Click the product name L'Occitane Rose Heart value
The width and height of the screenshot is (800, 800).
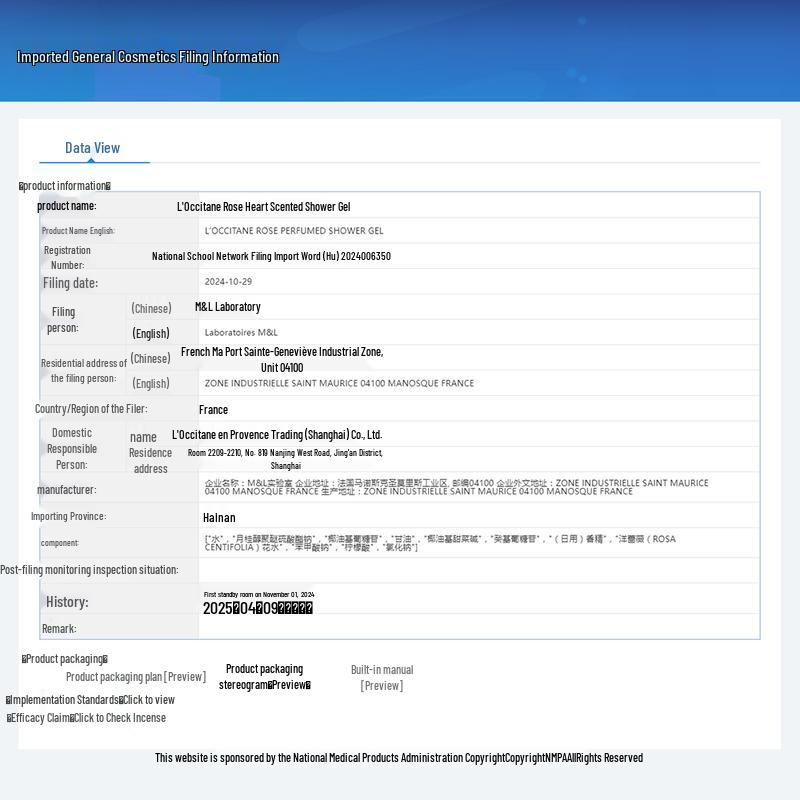click(x=263, y=207)
